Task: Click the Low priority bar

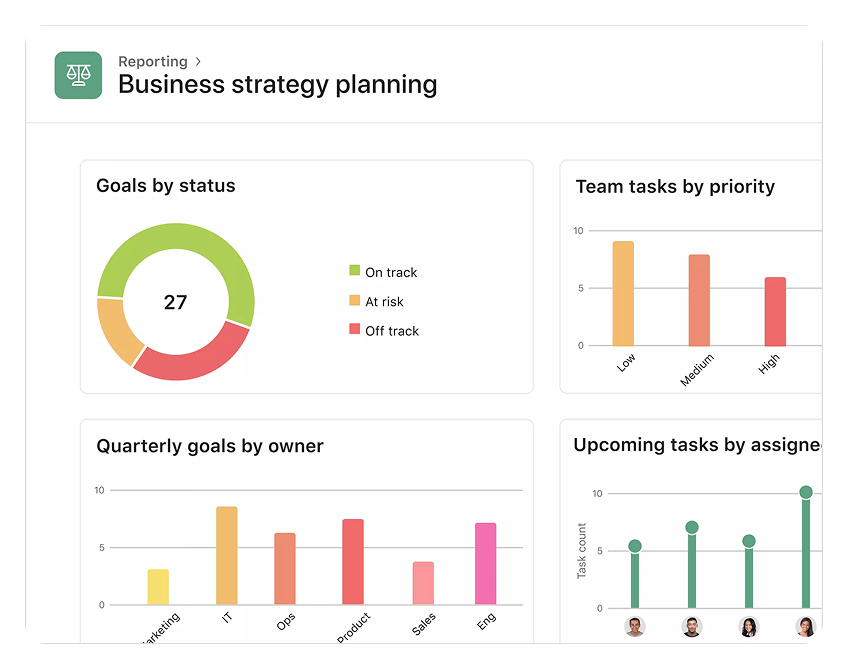Action: coord(623,293)
